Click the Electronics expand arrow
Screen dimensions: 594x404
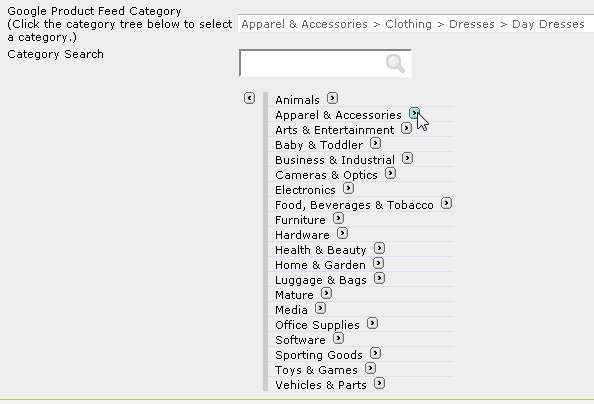(x=348, y=188)
